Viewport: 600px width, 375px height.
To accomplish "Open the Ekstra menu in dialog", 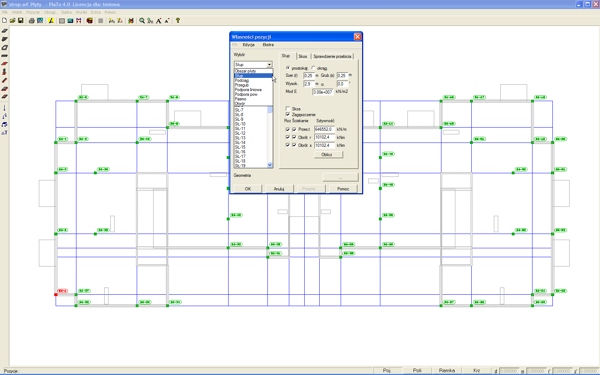I will click(268, 45).
